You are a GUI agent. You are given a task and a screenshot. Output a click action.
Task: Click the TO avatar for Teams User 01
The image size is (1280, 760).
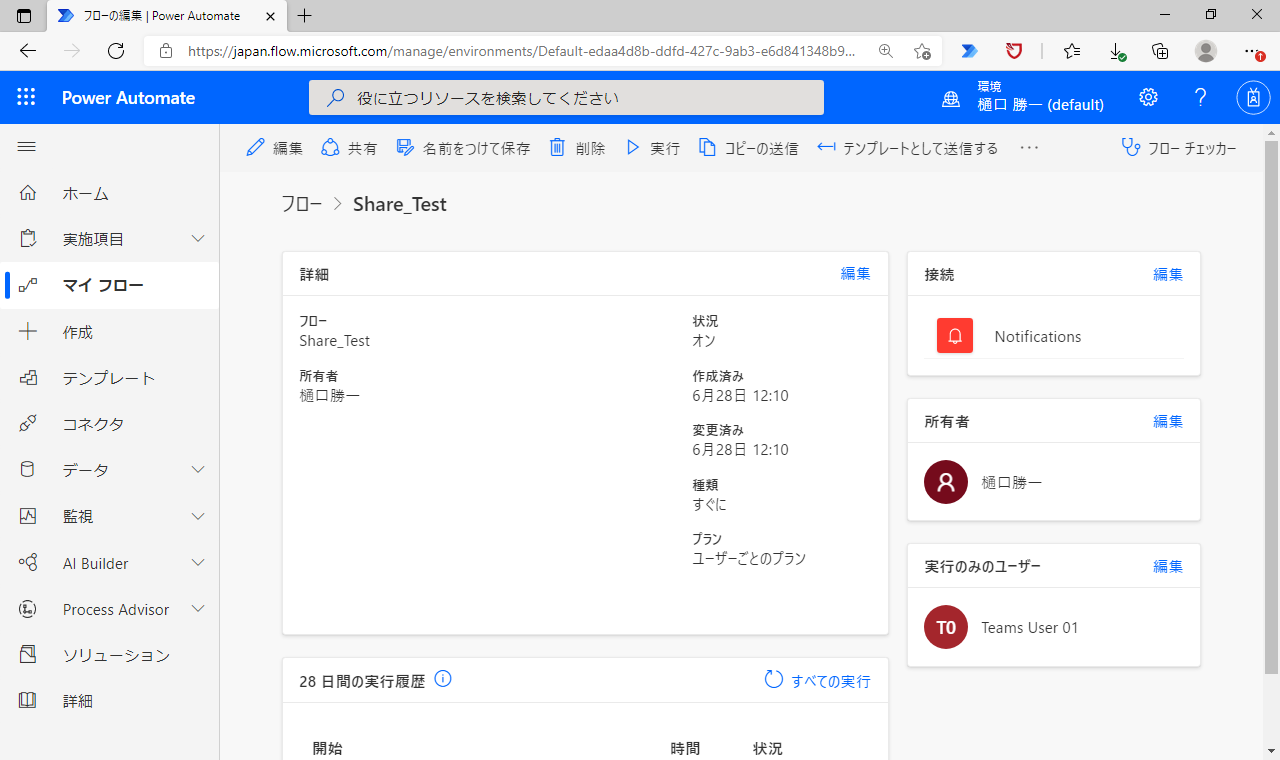point(946,627)
